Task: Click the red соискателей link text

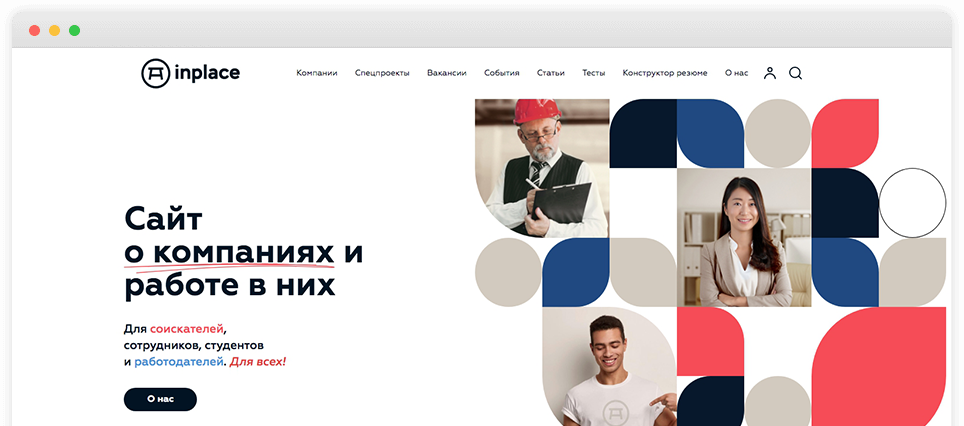Action: (x=186, y=329)
